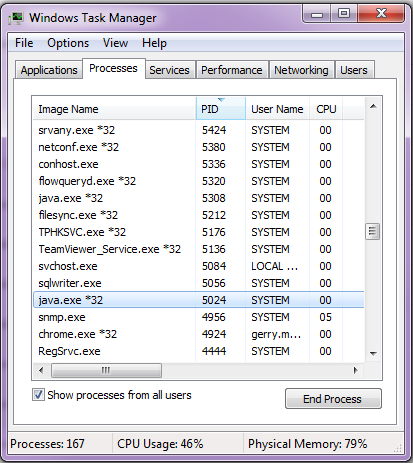The height and width of the screenshot is (463, 413).
Task: Select highlighted java.exe *32 PID 5024
Action: point(198,300)
